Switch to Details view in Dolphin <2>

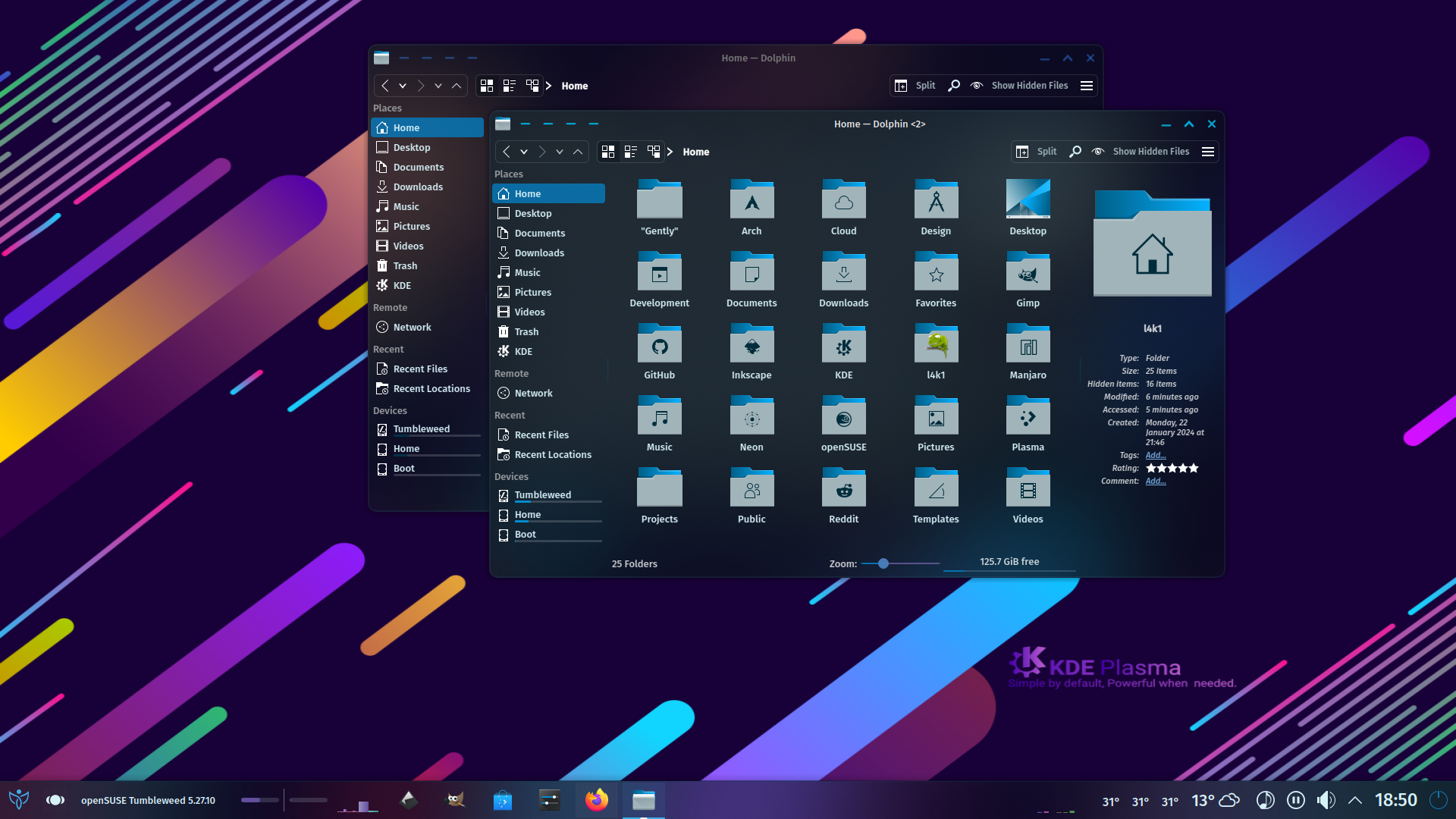[654, 152]
